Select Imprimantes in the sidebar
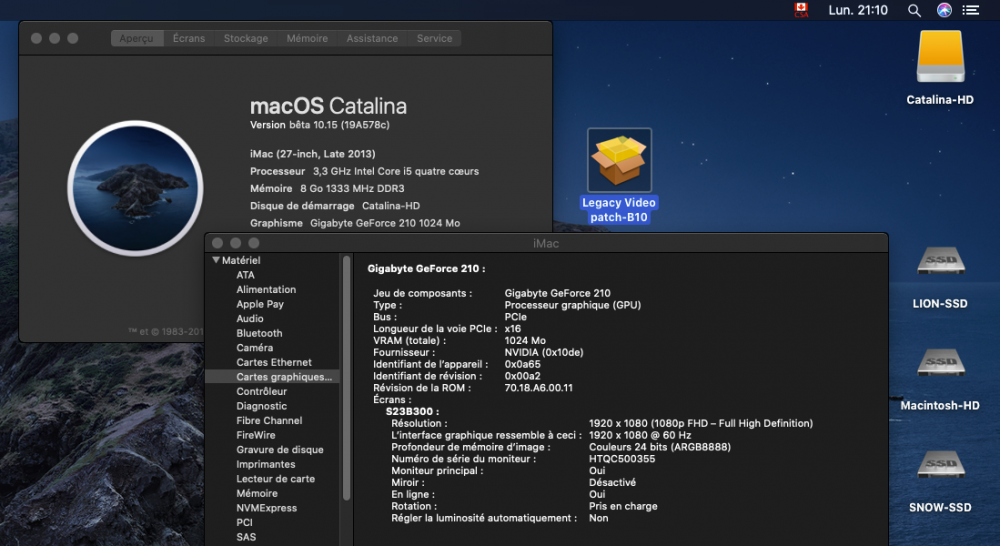This screenshot has height=546, width=1000. [265, 464]
